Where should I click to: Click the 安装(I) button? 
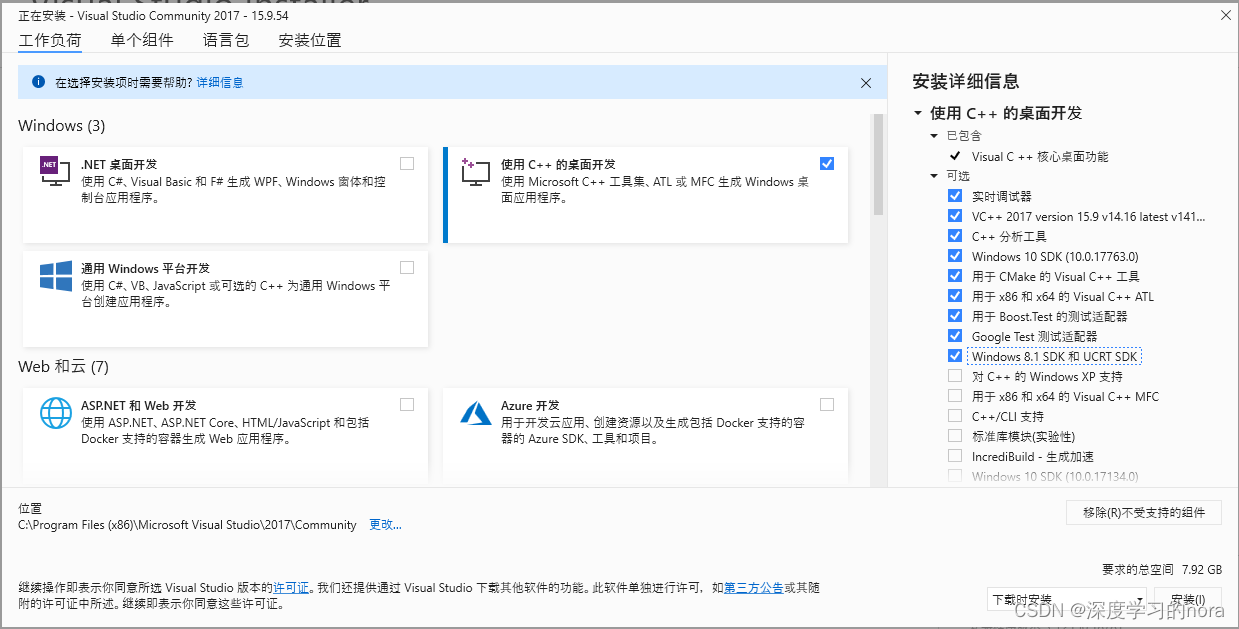click(1189, 597)
